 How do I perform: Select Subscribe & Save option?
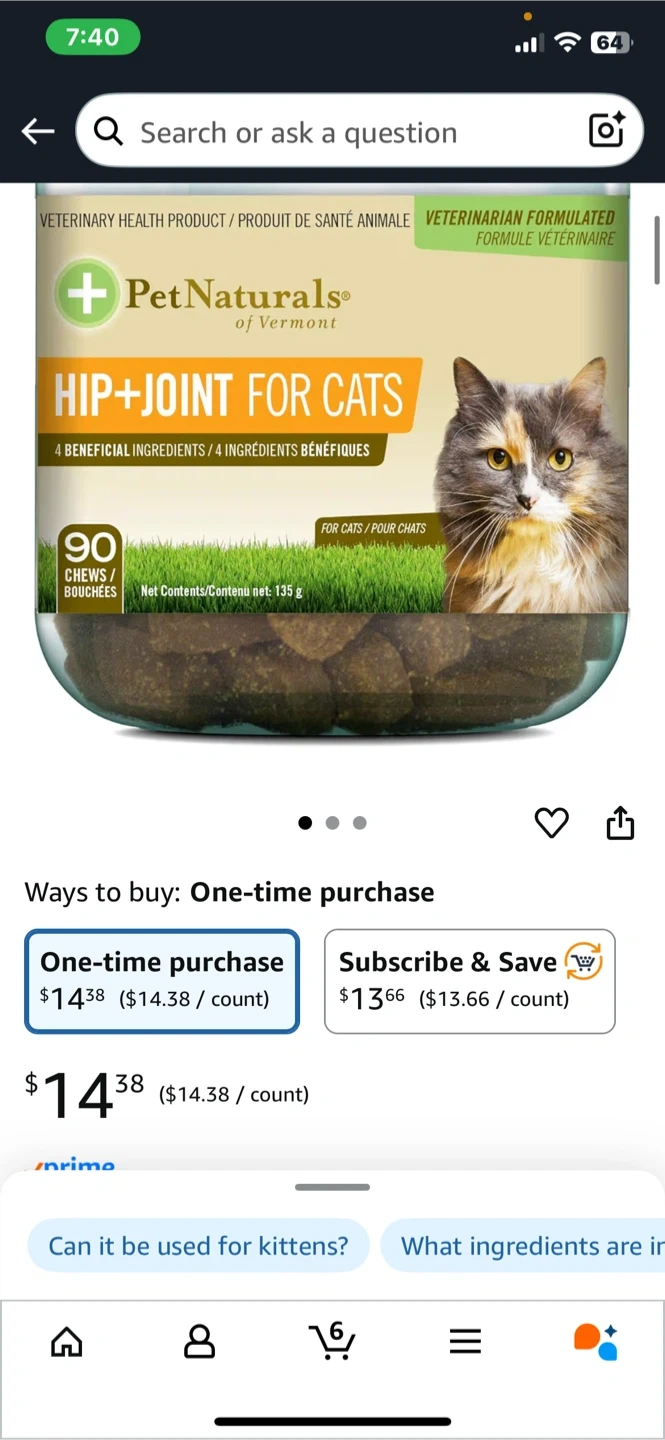point(469,981)
